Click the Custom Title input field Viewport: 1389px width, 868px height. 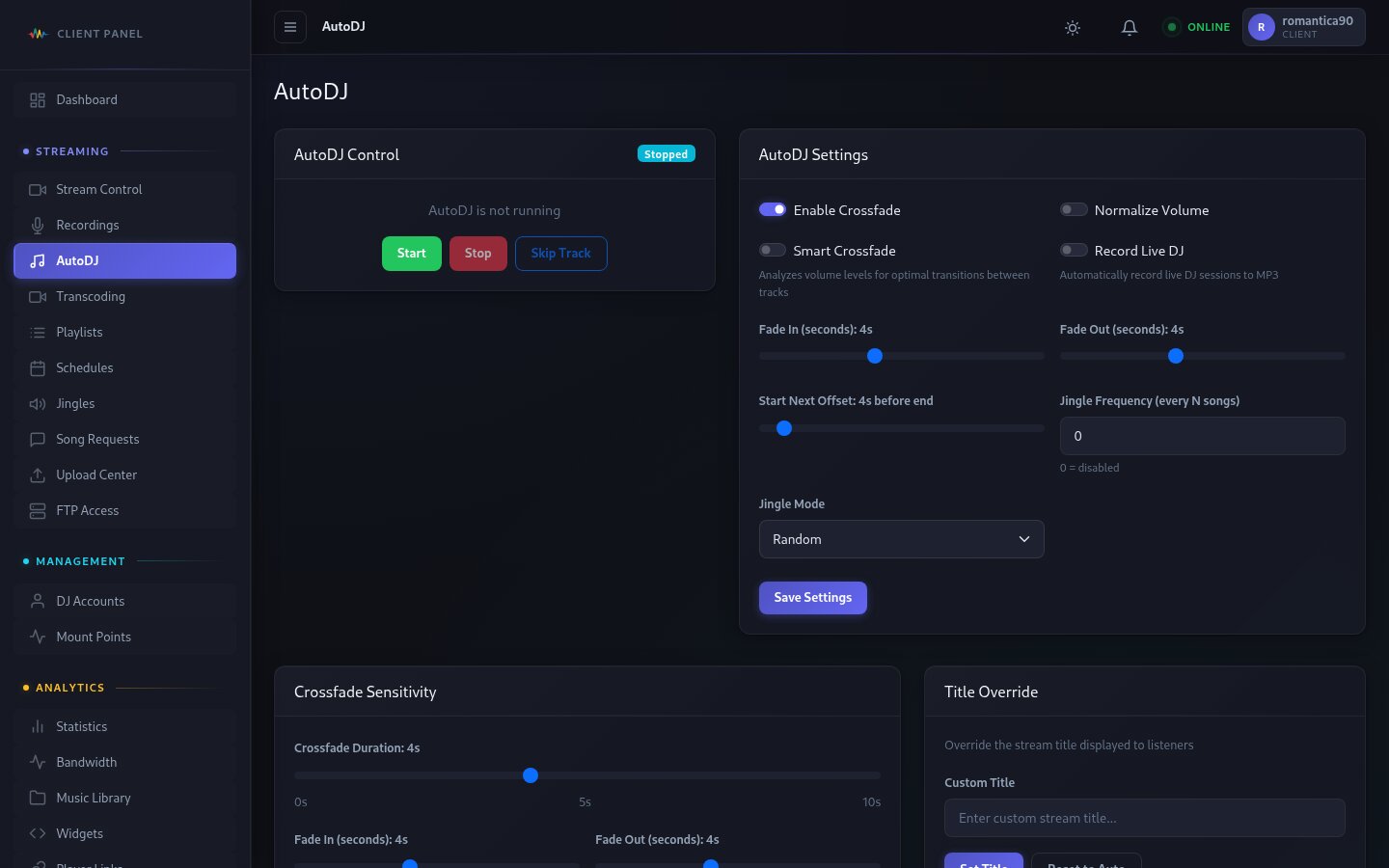(x=1144, y=818)
